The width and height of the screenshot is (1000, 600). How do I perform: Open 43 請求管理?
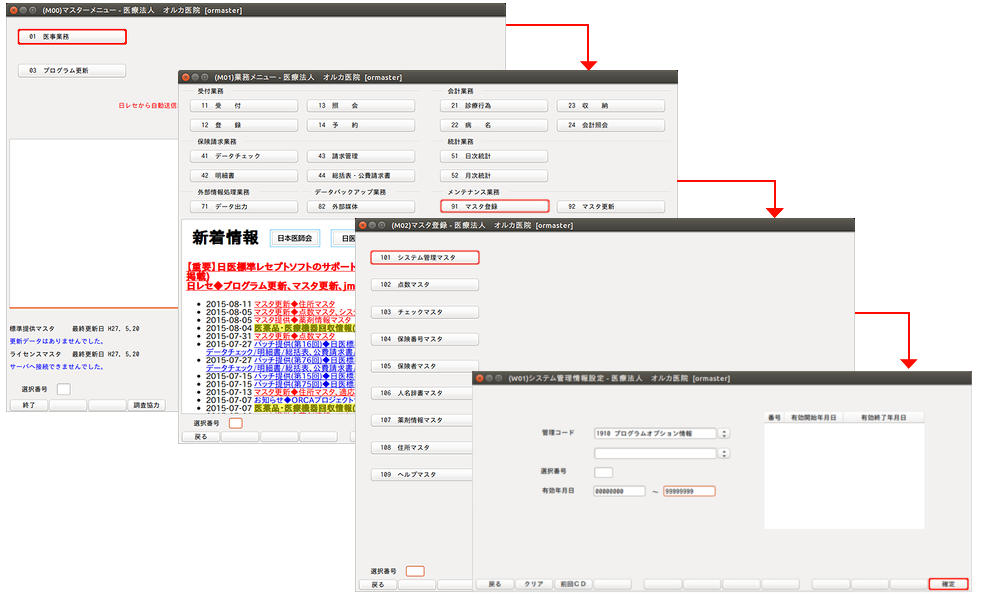click(x=361, y=156)
